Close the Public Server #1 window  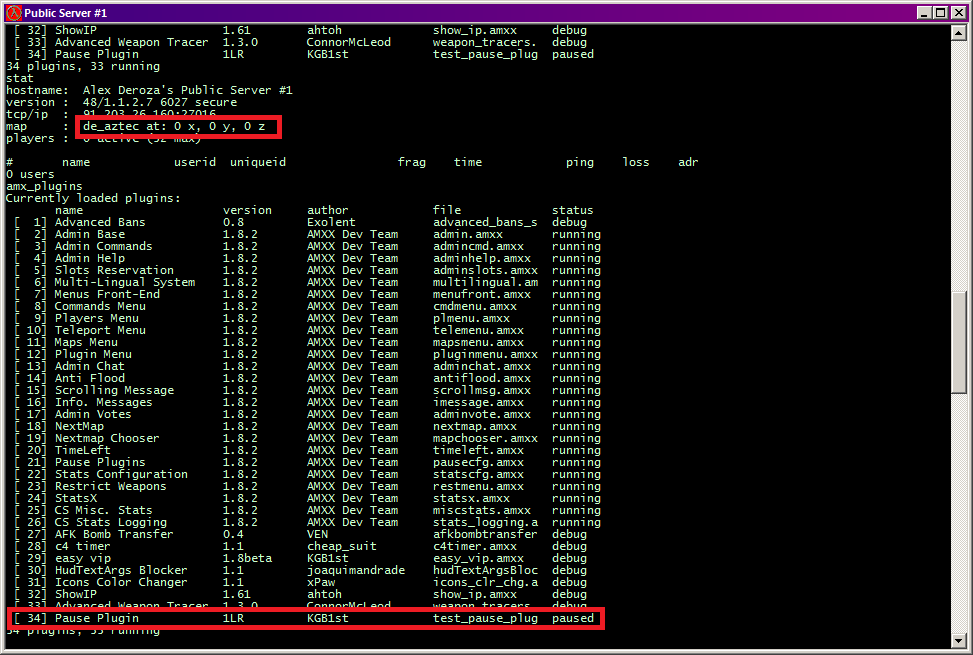click(x=959, y=12)
